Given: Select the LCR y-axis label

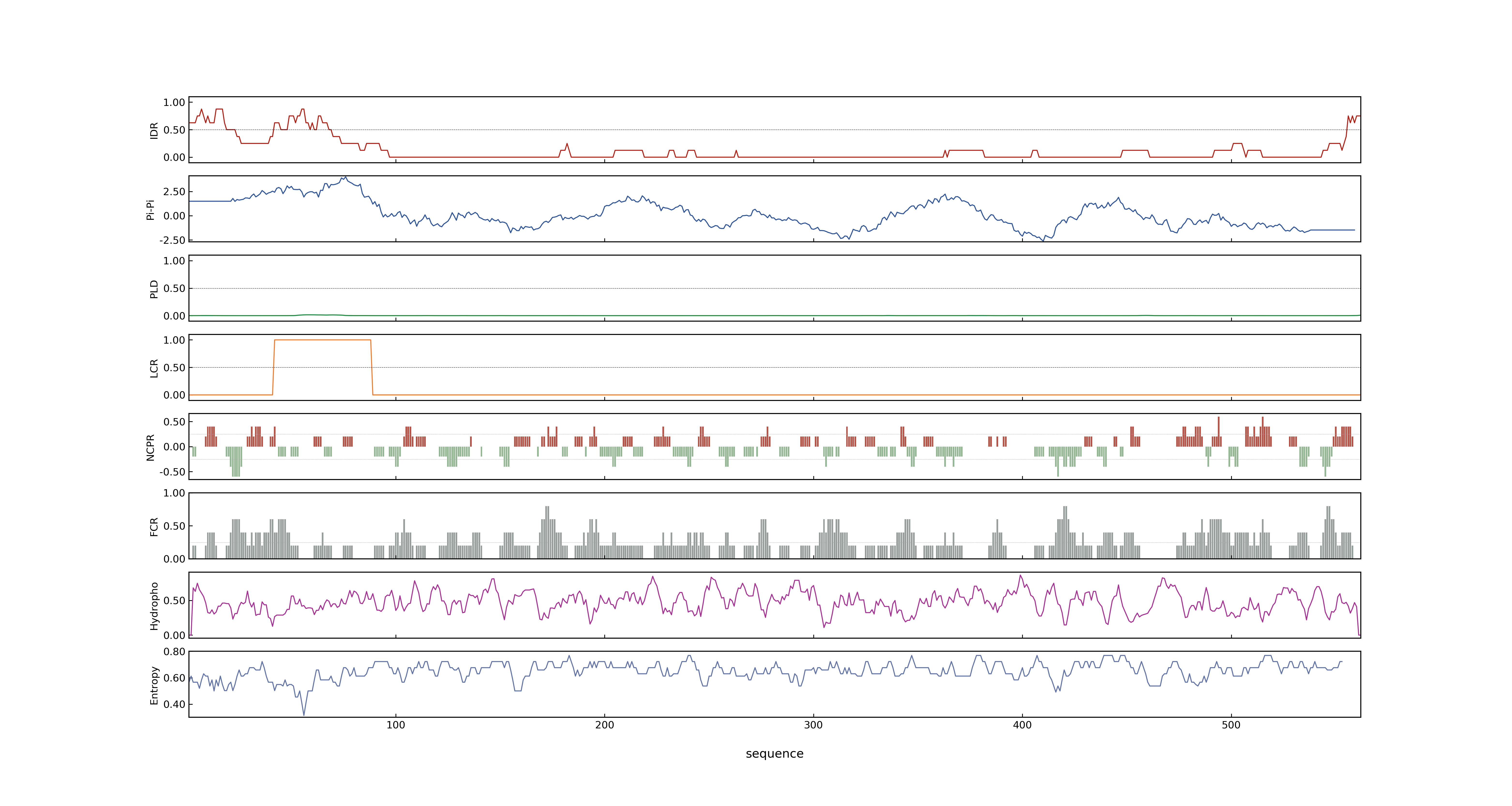Looking at the screenshot, I should click(154, 368).
